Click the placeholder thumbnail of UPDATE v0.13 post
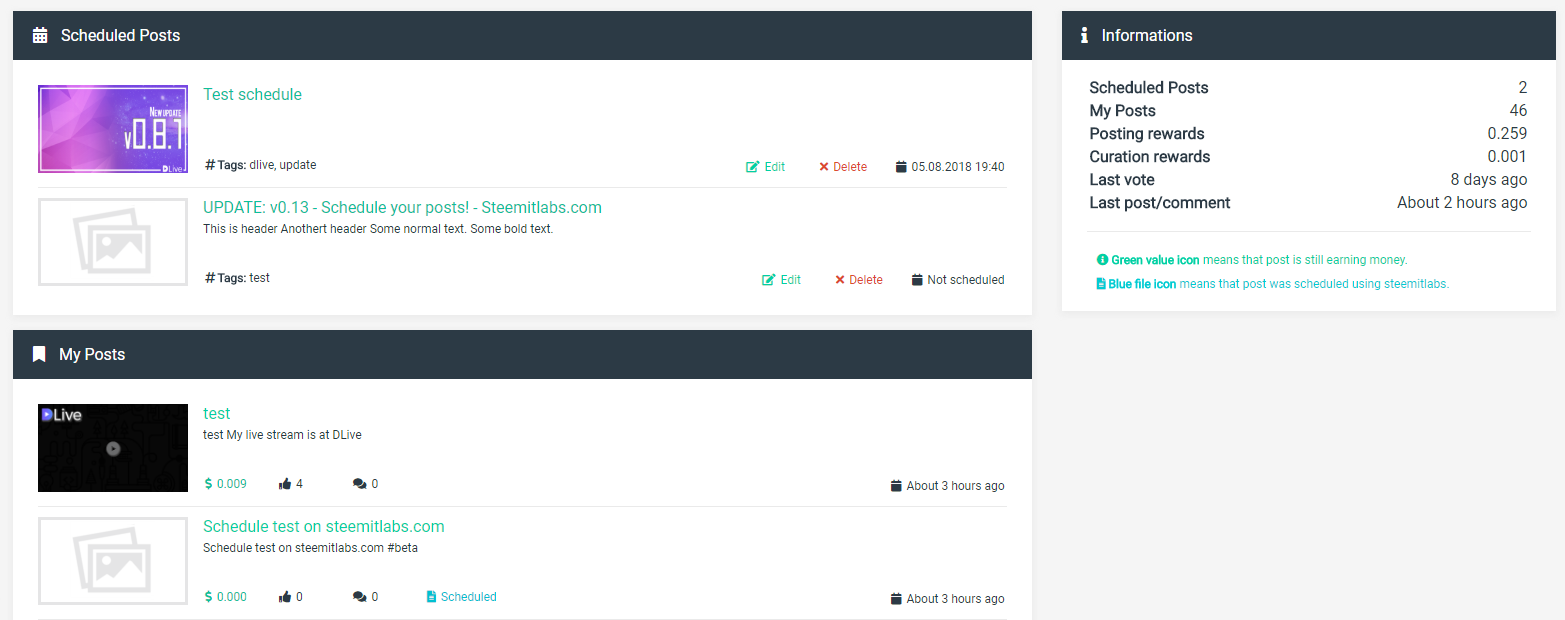The height and width of the screenshot is (620, 1565). pyautogui.click(x=113, y=242)
